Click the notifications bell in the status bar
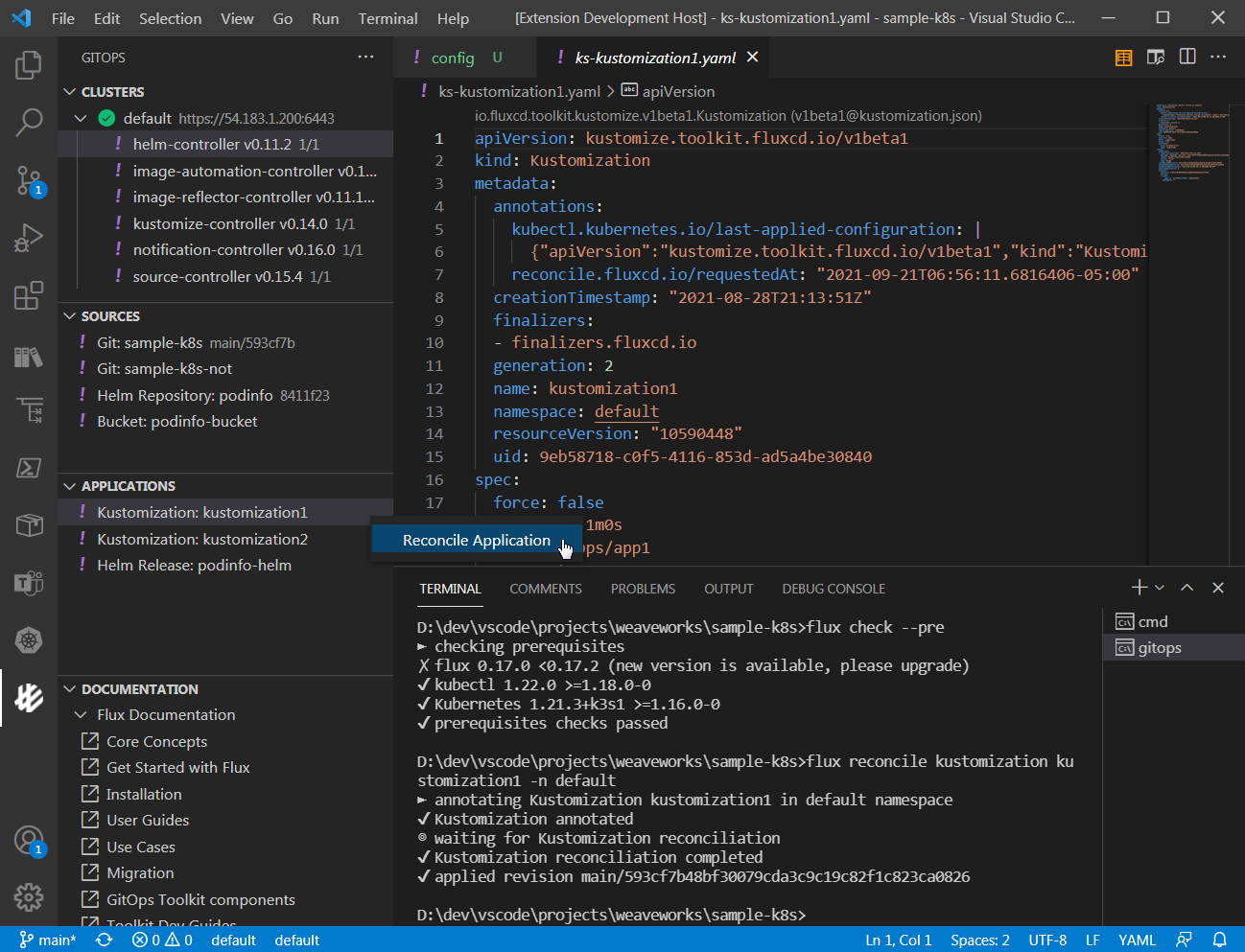Viewport: 1245px width, 952px height. [1218, 940]
